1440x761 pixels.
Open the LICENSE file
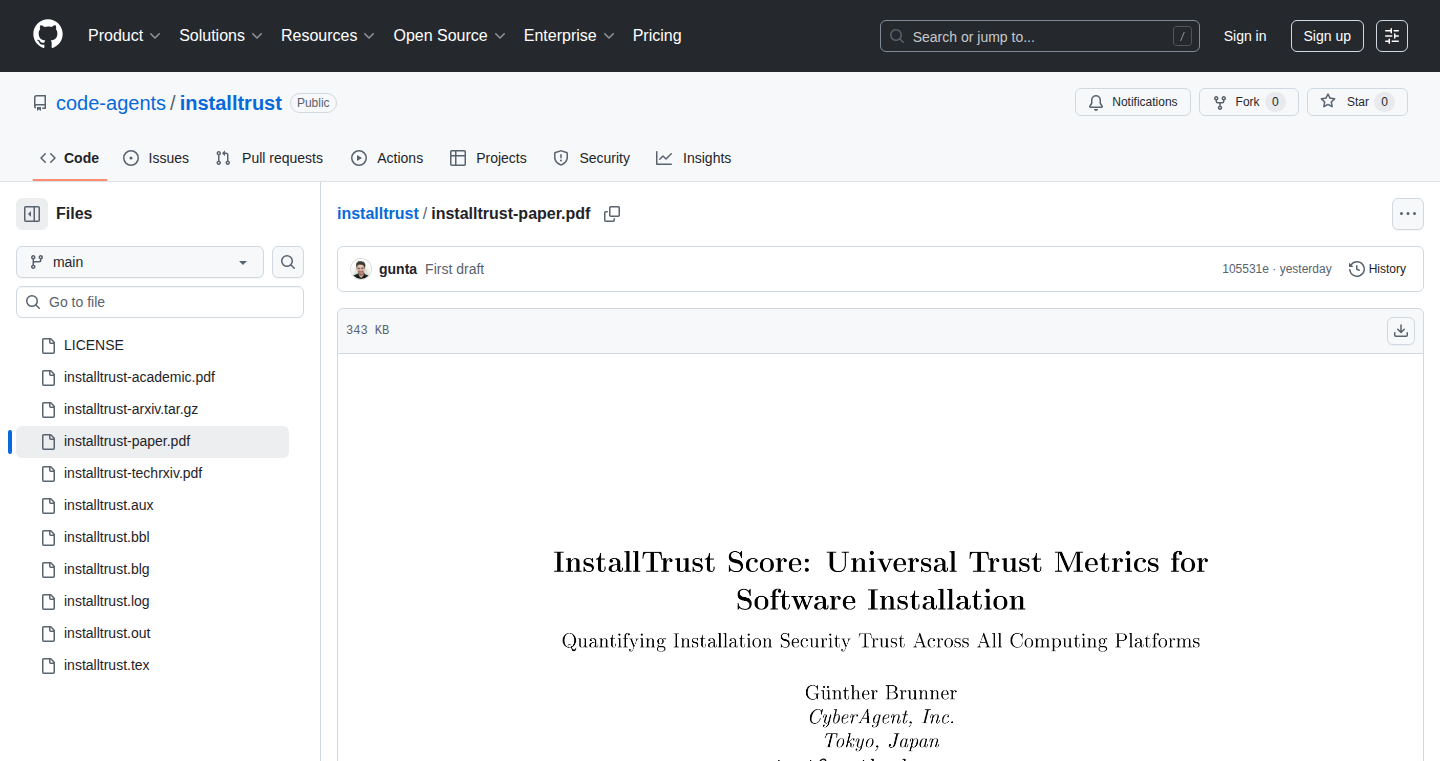pos(94,345)
